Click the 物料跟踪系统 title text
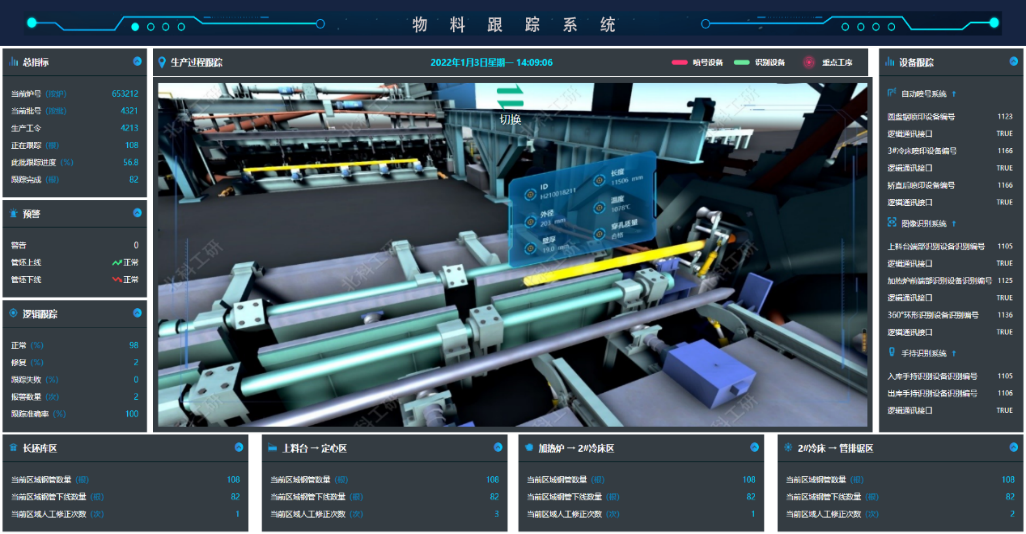 (x=513, y=24)
